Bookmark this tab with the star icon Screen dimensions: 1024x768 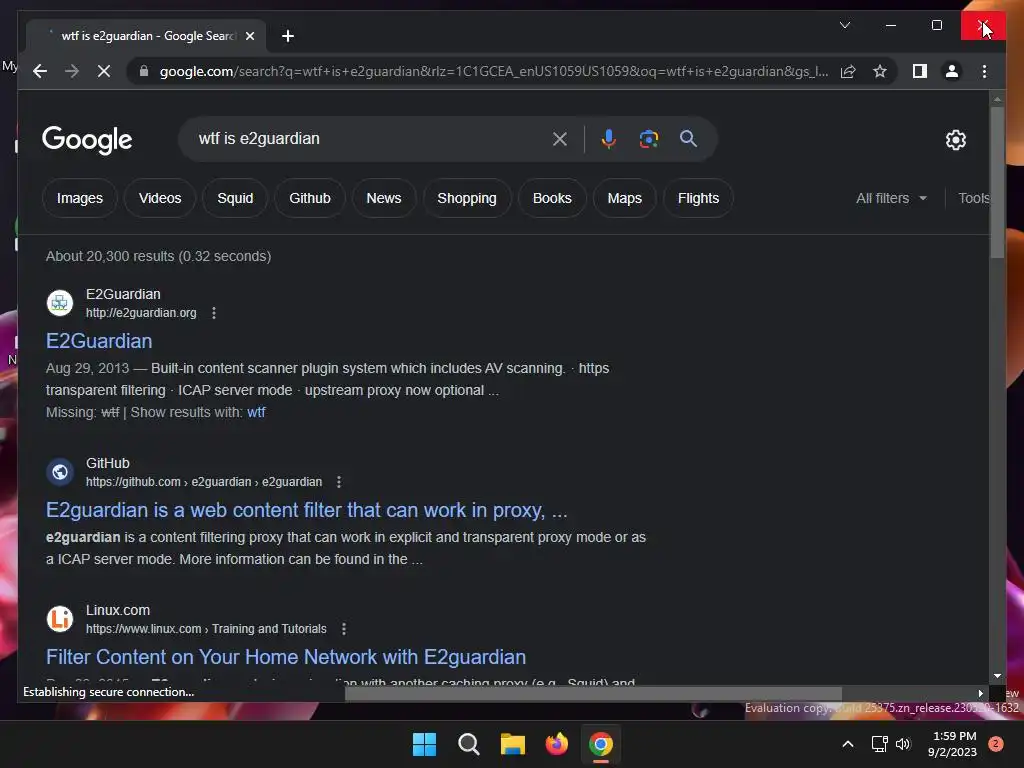(x=880, y=71)
